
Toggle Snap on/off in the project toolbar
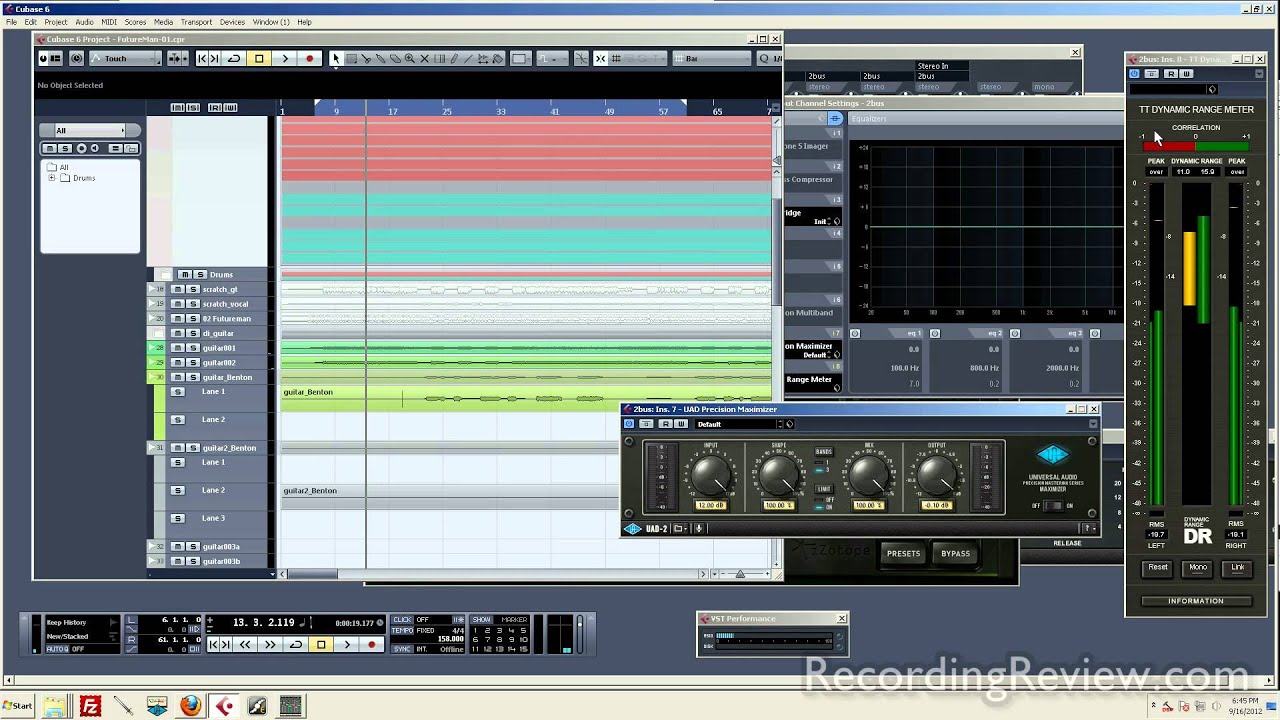600,59
